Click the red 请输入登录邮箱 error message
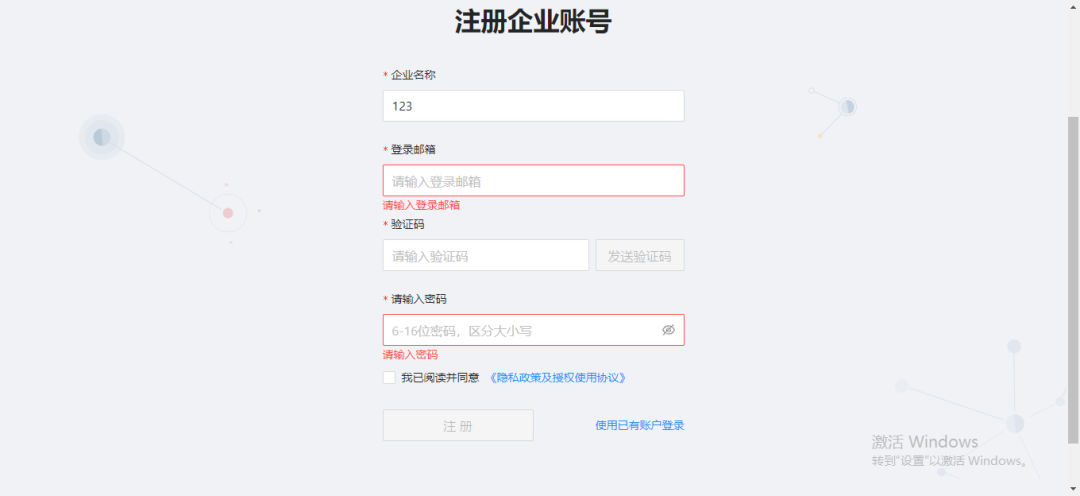This screenshot has height=496, width=1080. click(x=422, y=205)
